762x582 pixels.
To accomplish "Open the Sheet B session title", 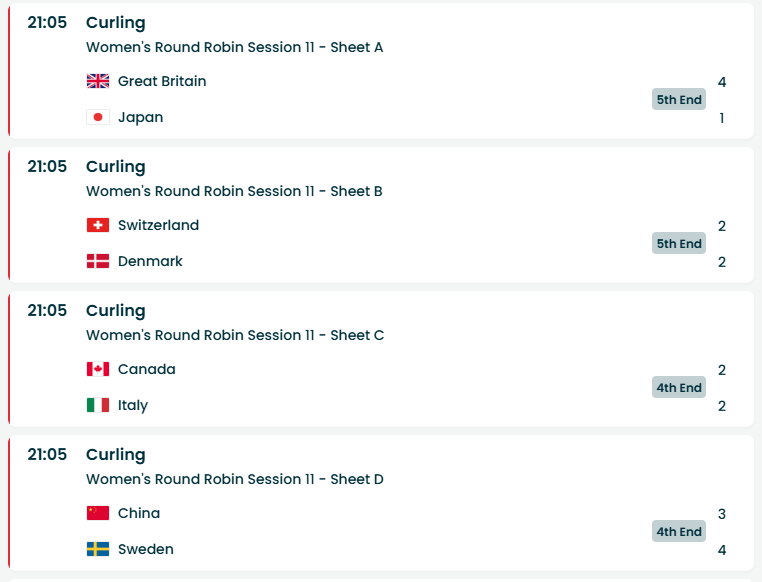I will (x=234, y=191).
